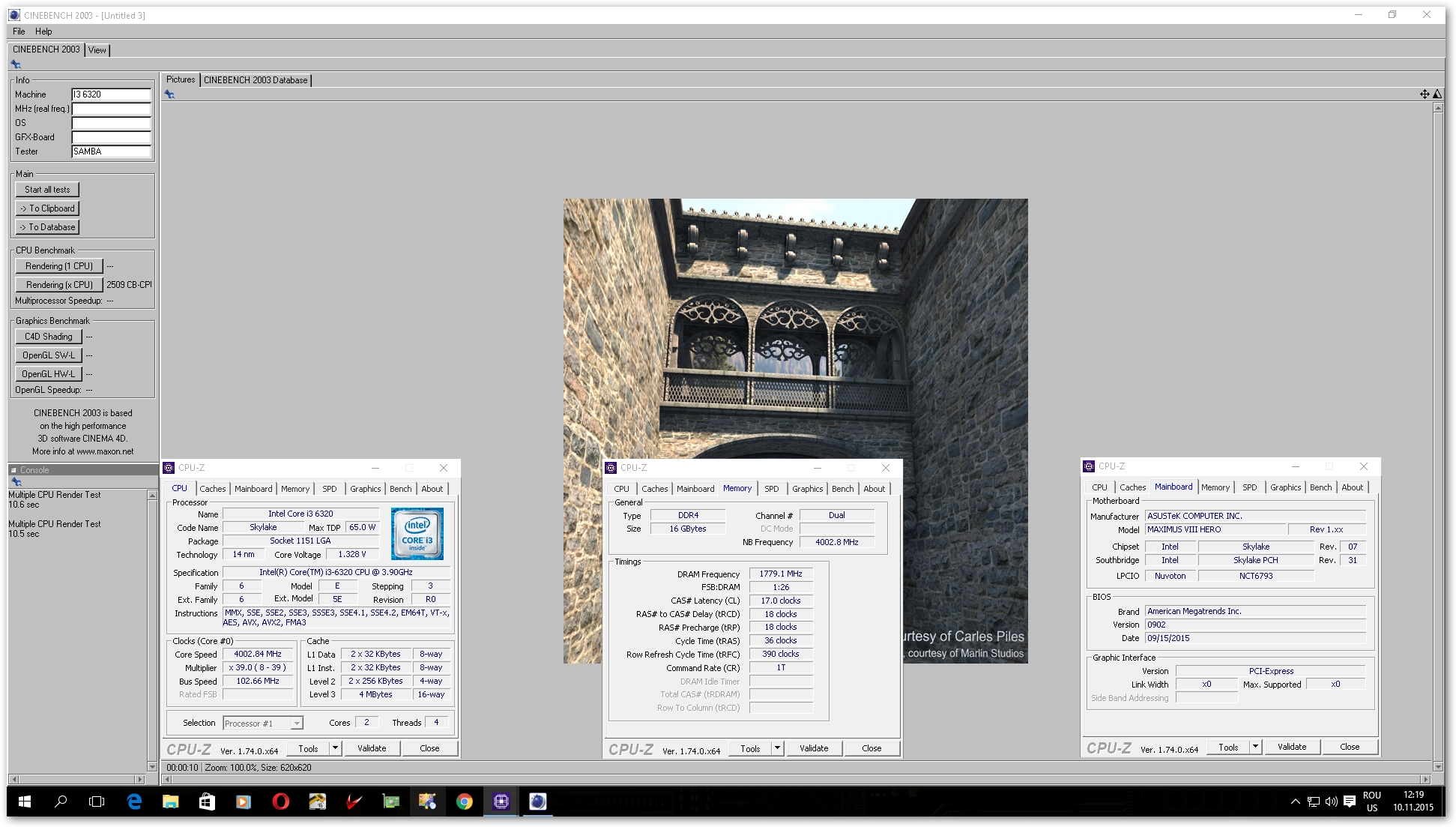Expand Tools arrow in the Mainboard CPU-Z window
This screenshot has height=827, width=1456.
pyautogui.click(x=1255, y=747)
